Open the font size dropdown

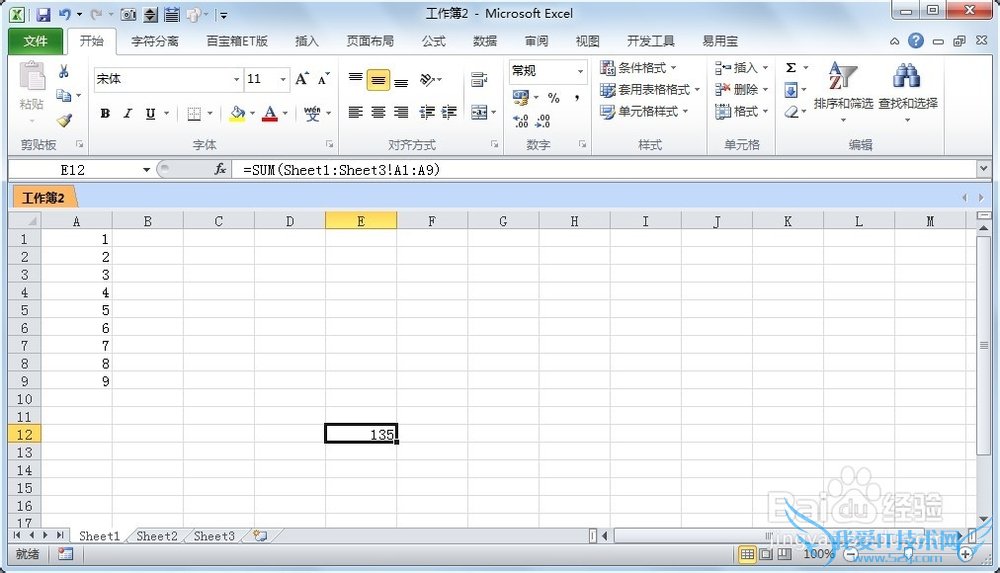point(283,79)
